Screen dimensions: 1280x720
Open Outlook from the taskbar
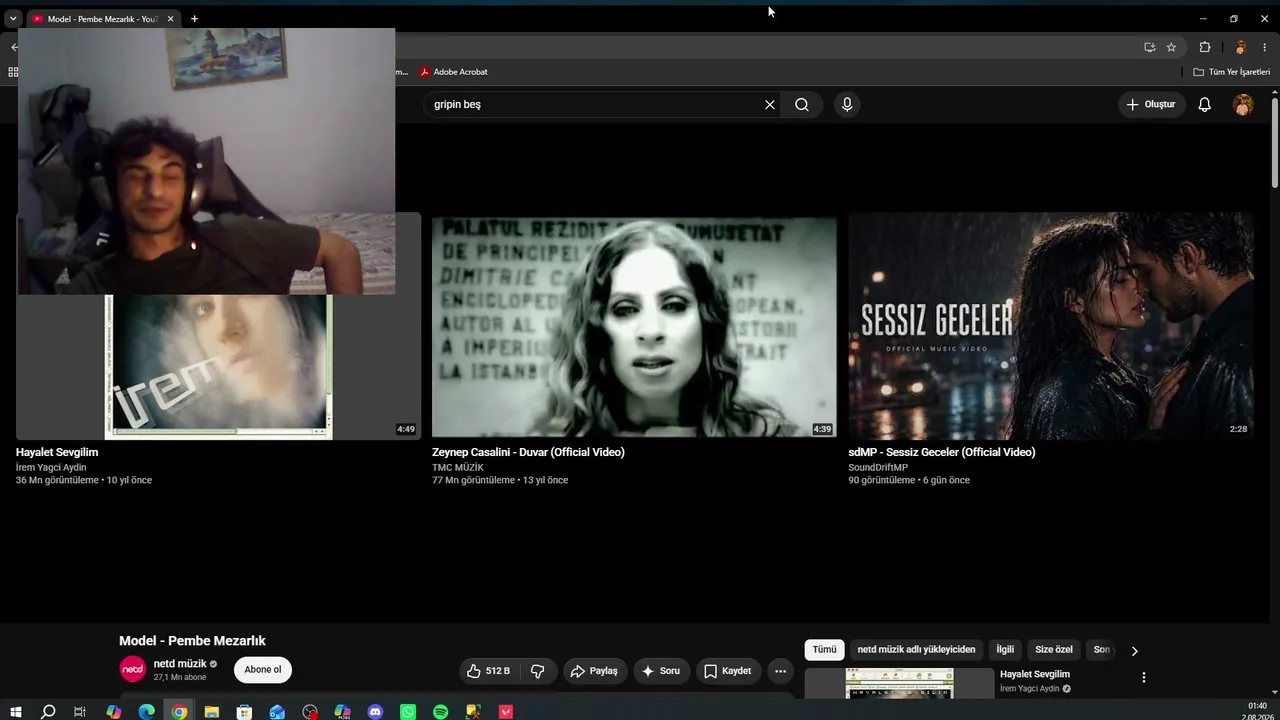point(277,712)
